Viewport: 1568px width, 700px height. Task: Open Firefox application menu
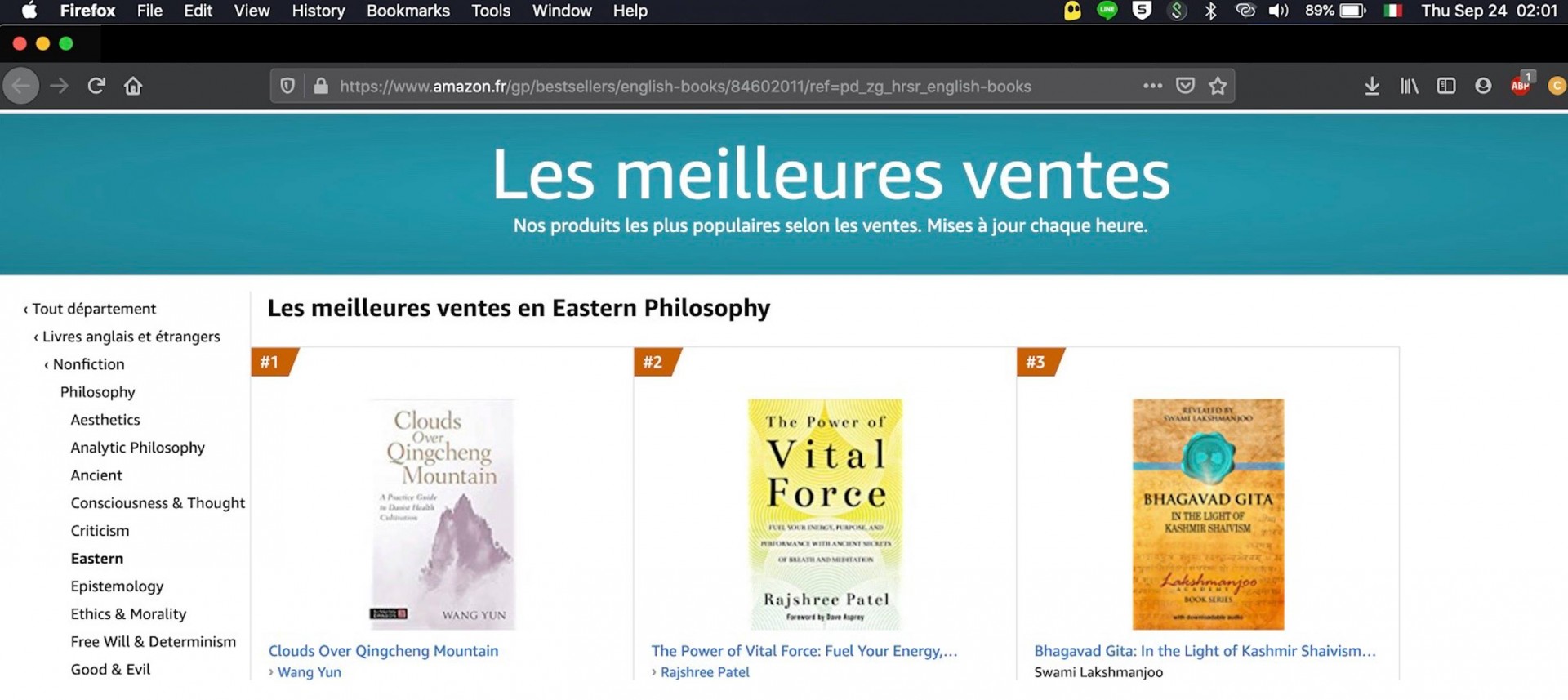click(87, 11)
